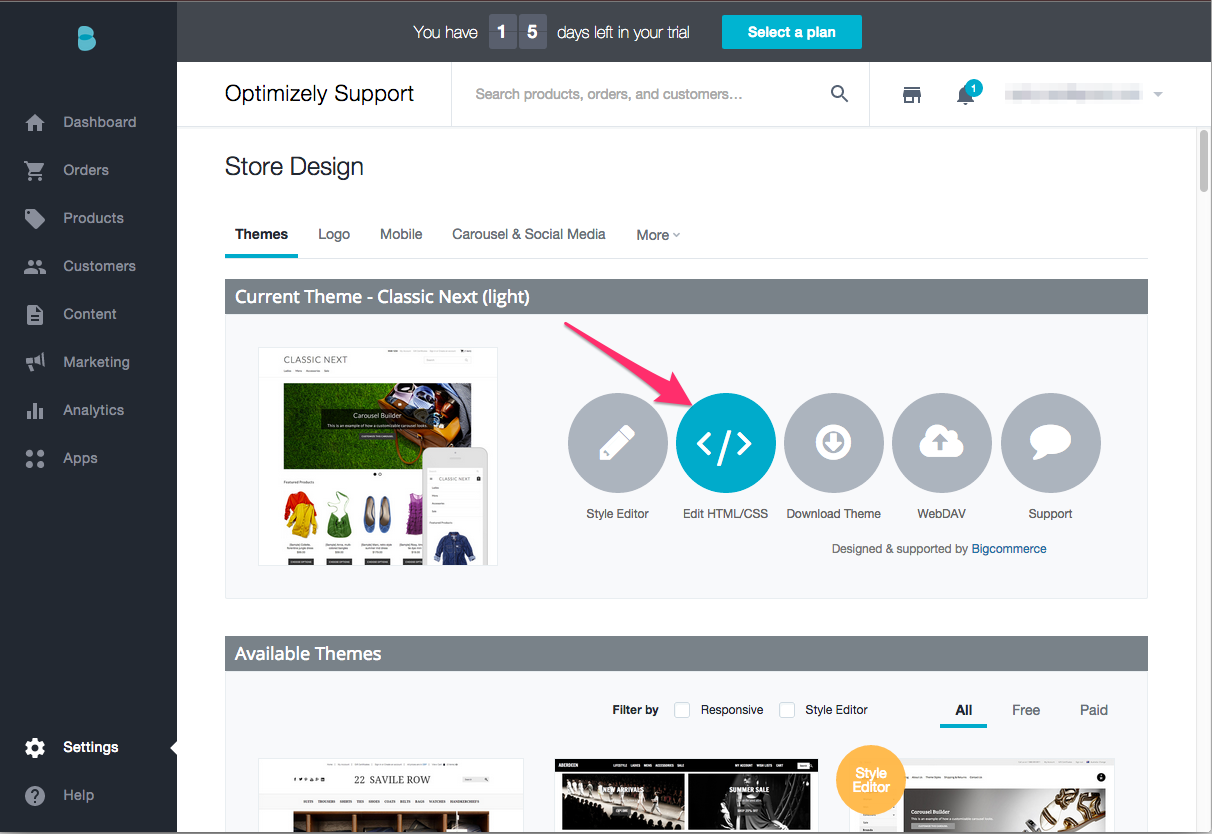Click the Optimizely Support store name
The image size is (1212, 834).
pos(320,94)
